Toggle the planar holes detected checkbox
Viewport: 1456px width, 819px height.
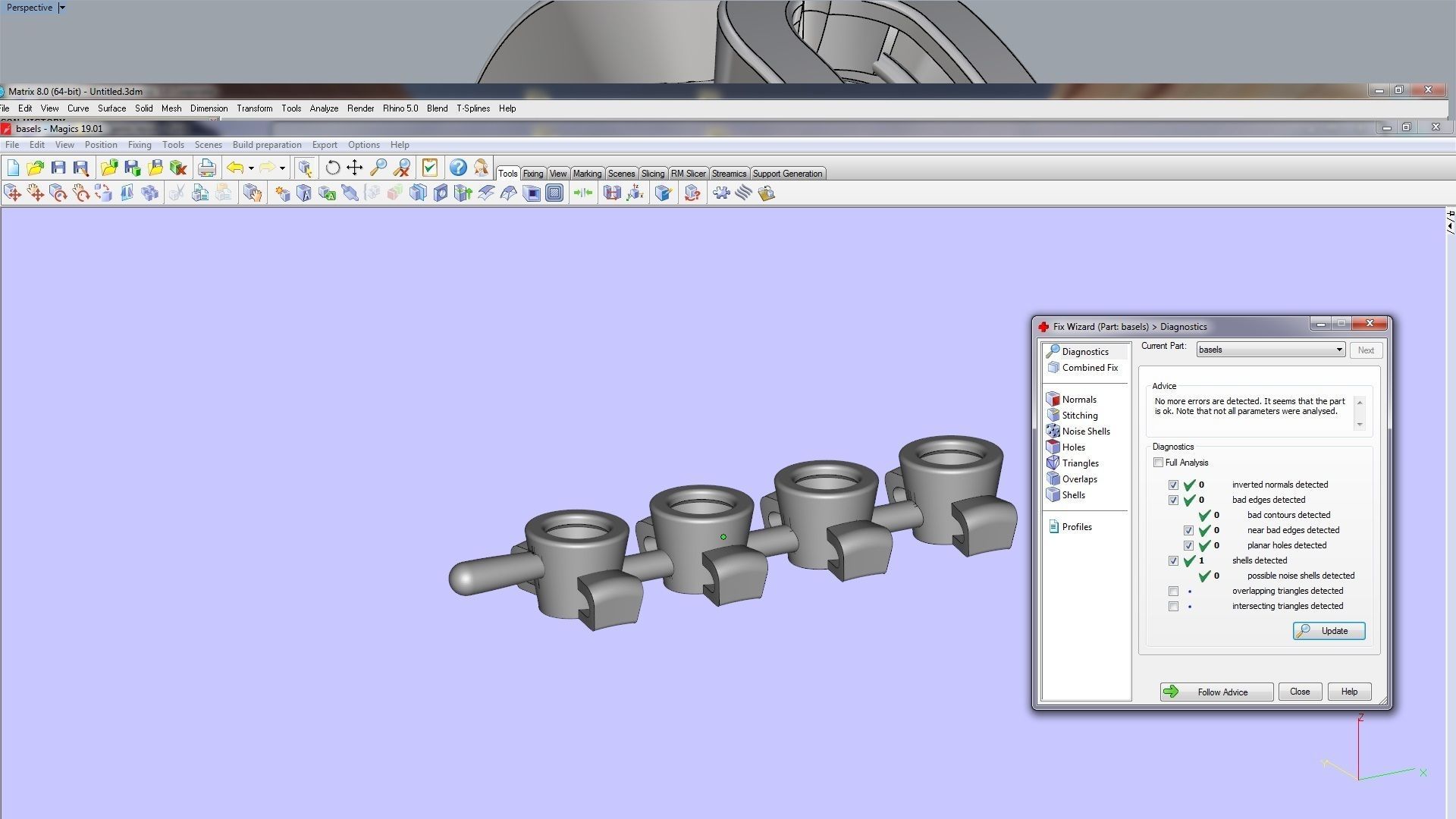point(1188,545)
